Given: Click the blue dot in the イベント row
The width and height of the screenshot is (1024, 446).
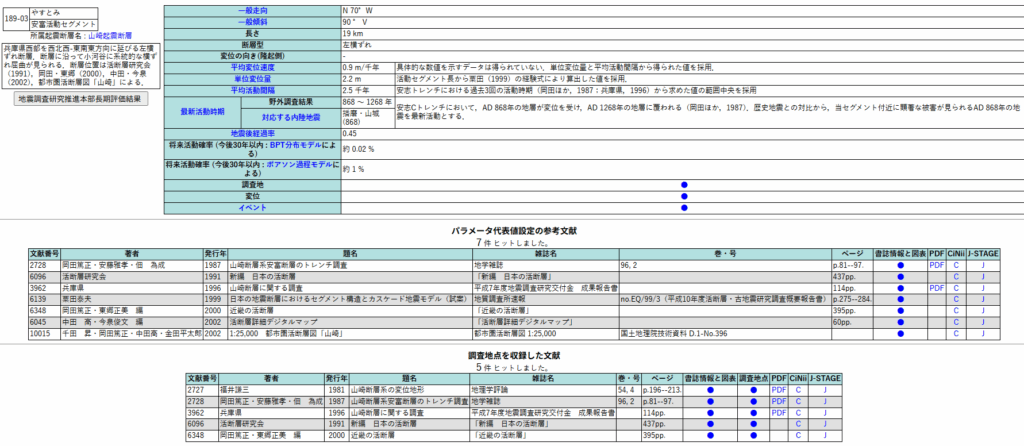Looking at the screenshot, I should [684, 207].
